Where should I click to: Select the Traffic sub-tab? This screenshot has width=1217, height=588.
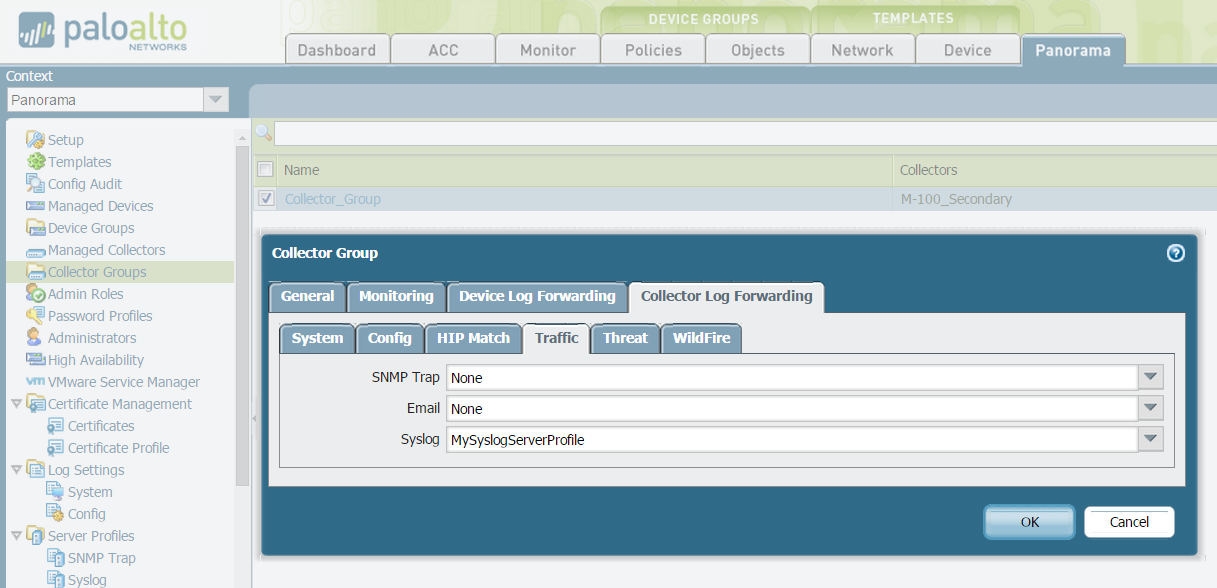click(557, 338)
